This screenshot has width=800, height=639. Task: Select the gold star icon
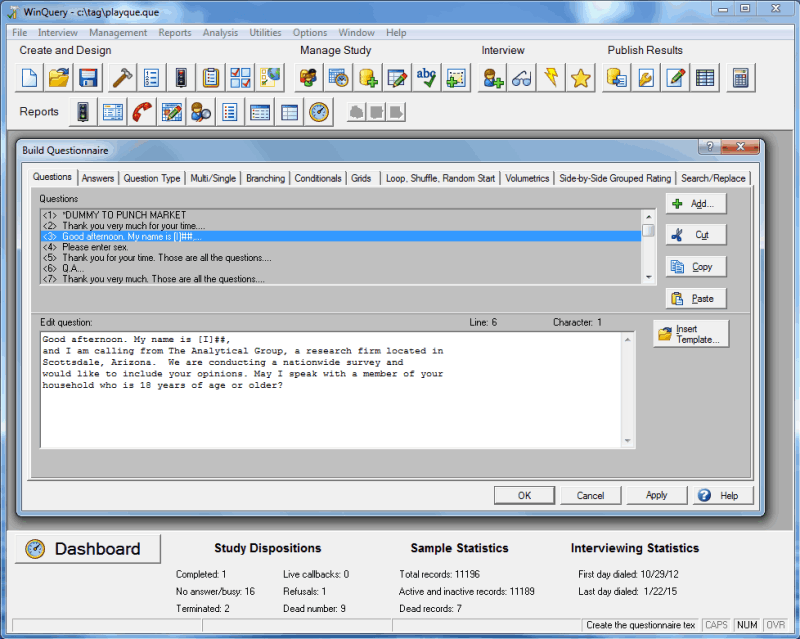(x=581, y=78)
